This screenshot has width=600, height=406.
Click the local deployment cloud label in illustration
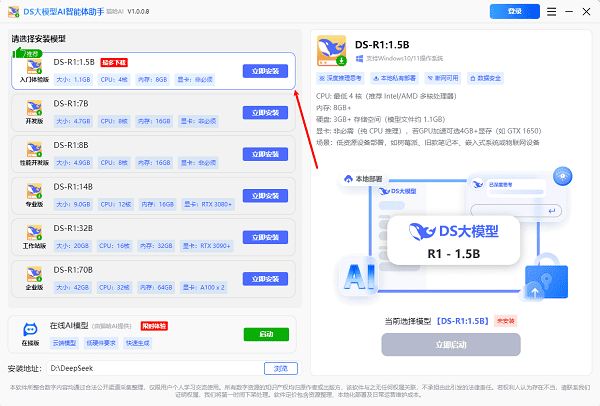[x=363, y=179]
